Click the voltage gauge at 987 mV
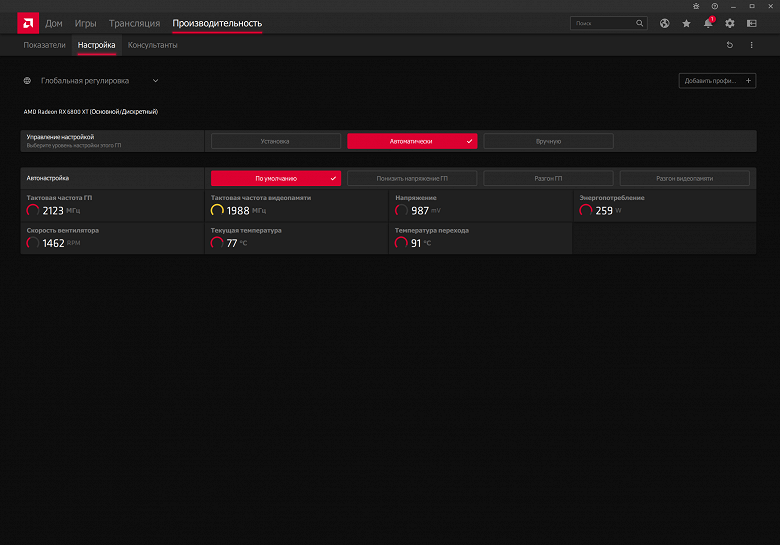This screenshot has height=545, width=780. 401,210
